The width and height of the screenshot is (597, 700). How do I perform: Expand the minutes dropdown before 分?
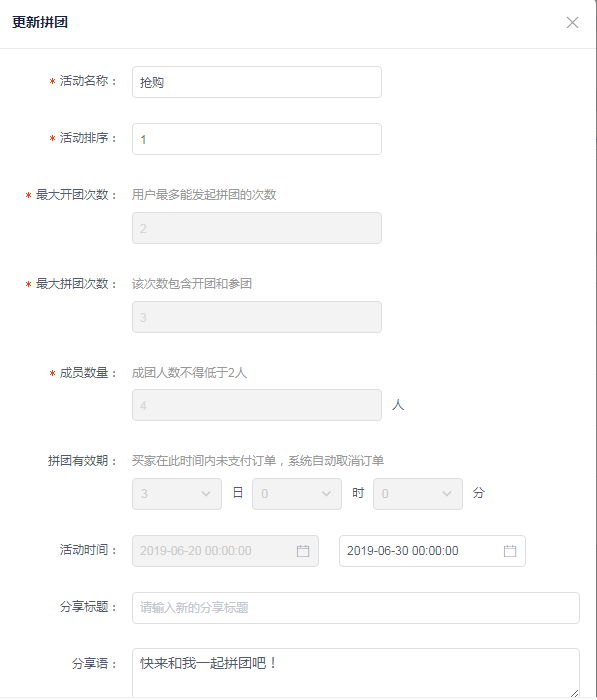[417, 494]
